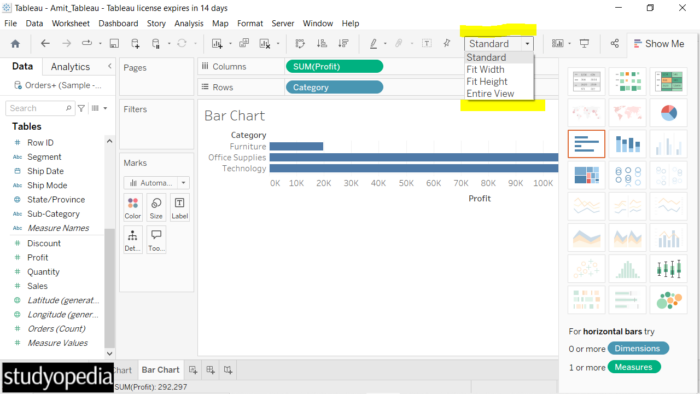This screenshot has width=700, height=394.
Task: Select the treemap chart in Show Me
Action: pyautogui.click(x=586, y=175)
